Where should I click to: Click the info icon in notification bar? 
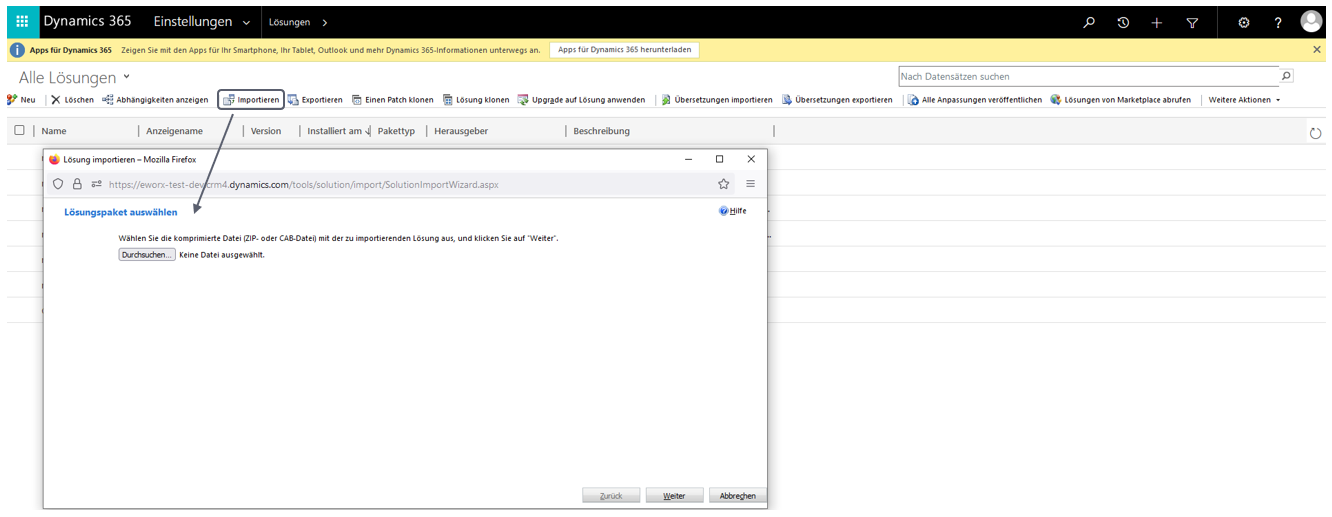tap(18, 50)
